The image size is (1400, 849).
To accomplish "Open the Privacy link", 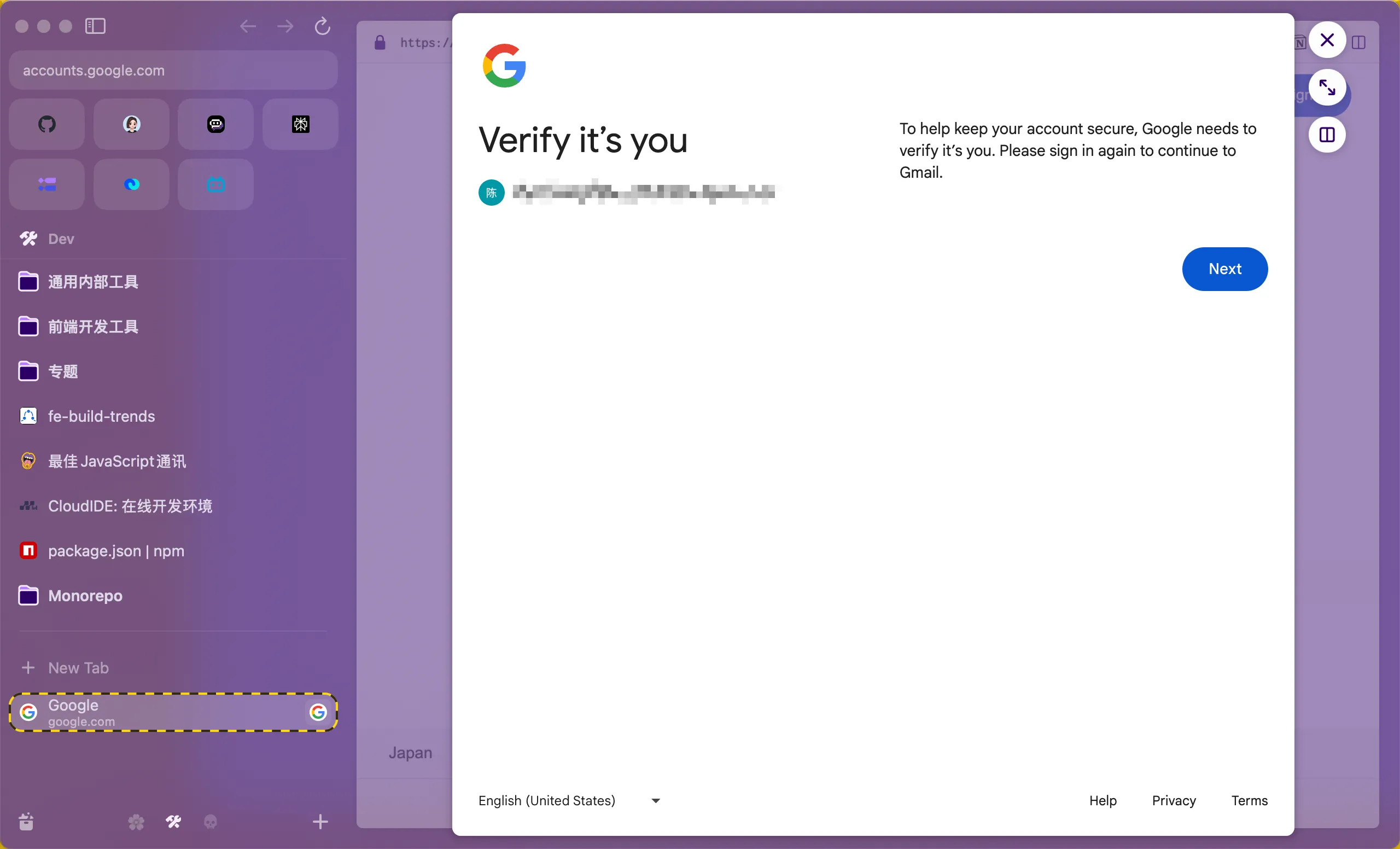I will point(1173,800).
